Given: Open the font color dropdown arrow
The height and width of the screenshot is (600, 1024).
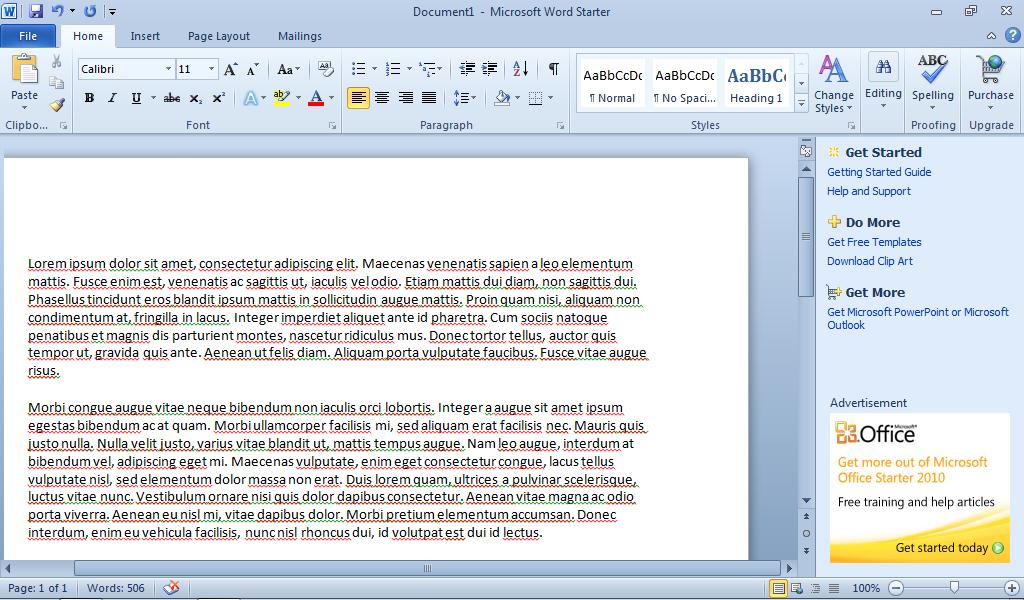Looking at the screenshot, I should (x=332, y=98).
